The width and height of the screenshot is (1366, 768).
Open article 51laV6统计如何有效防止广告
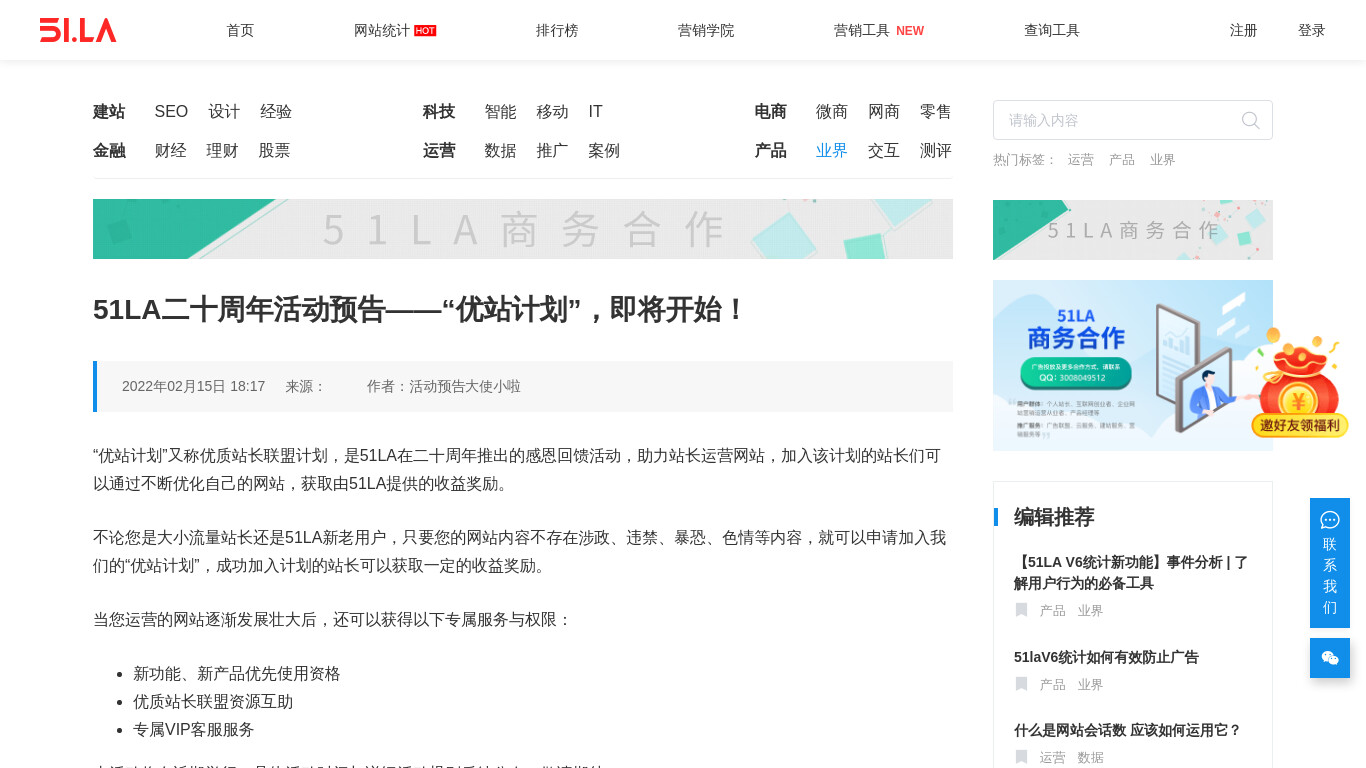[1106, 657]
